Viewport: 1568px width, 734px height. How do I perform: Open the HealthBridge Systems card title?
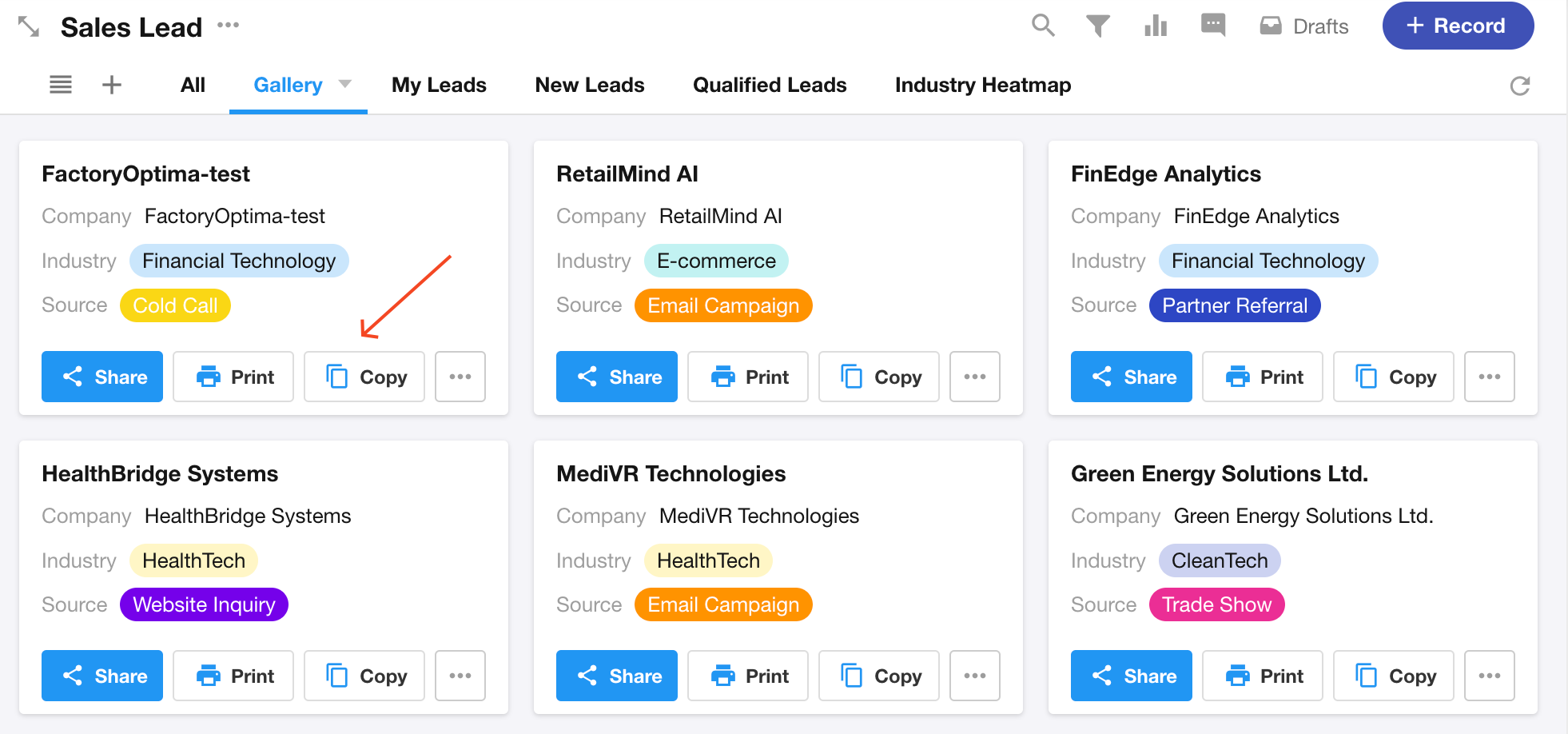click(160, 473)
